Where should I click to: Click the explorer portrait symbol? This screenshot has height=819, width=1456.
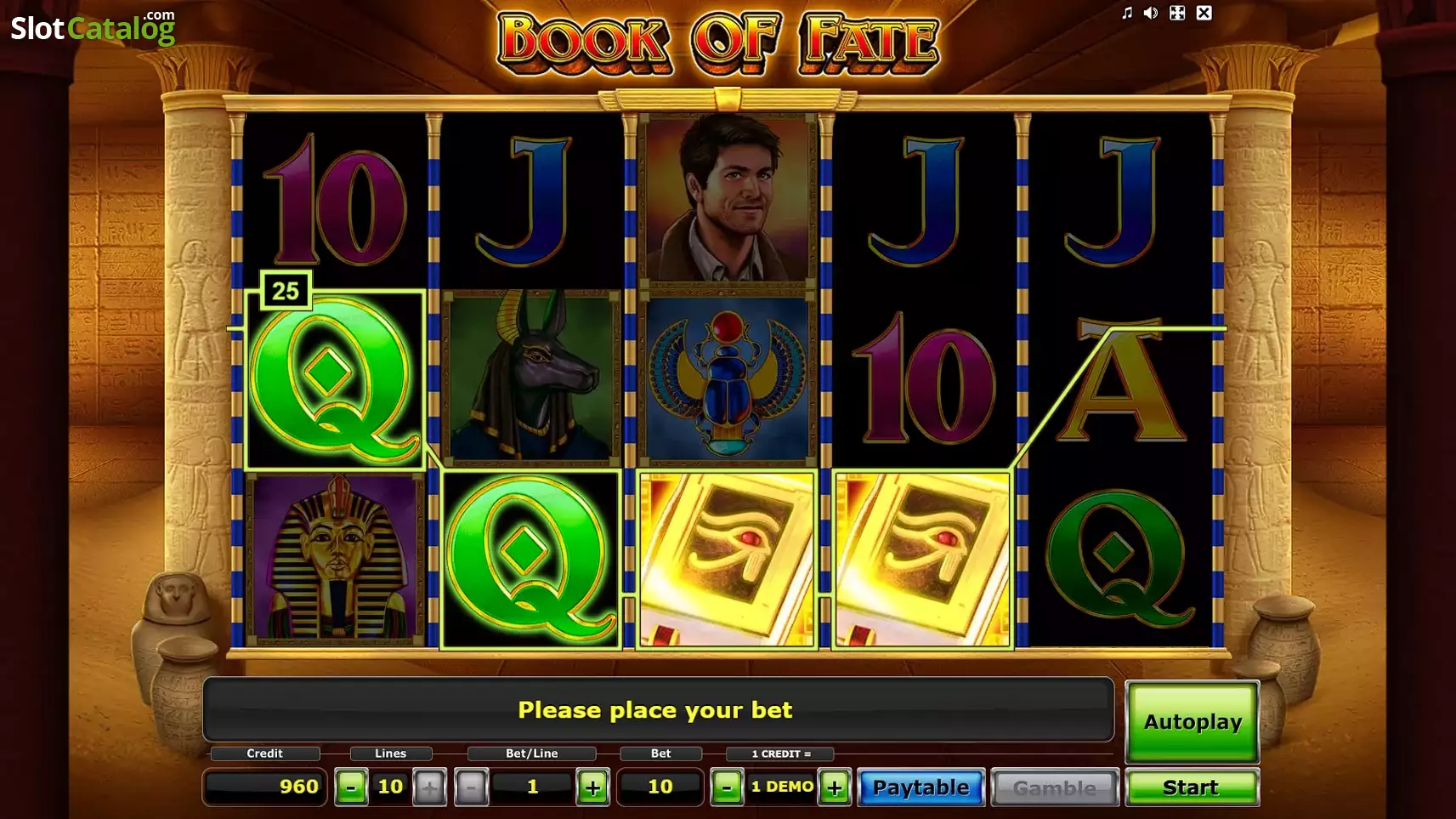tap(727, 199)
